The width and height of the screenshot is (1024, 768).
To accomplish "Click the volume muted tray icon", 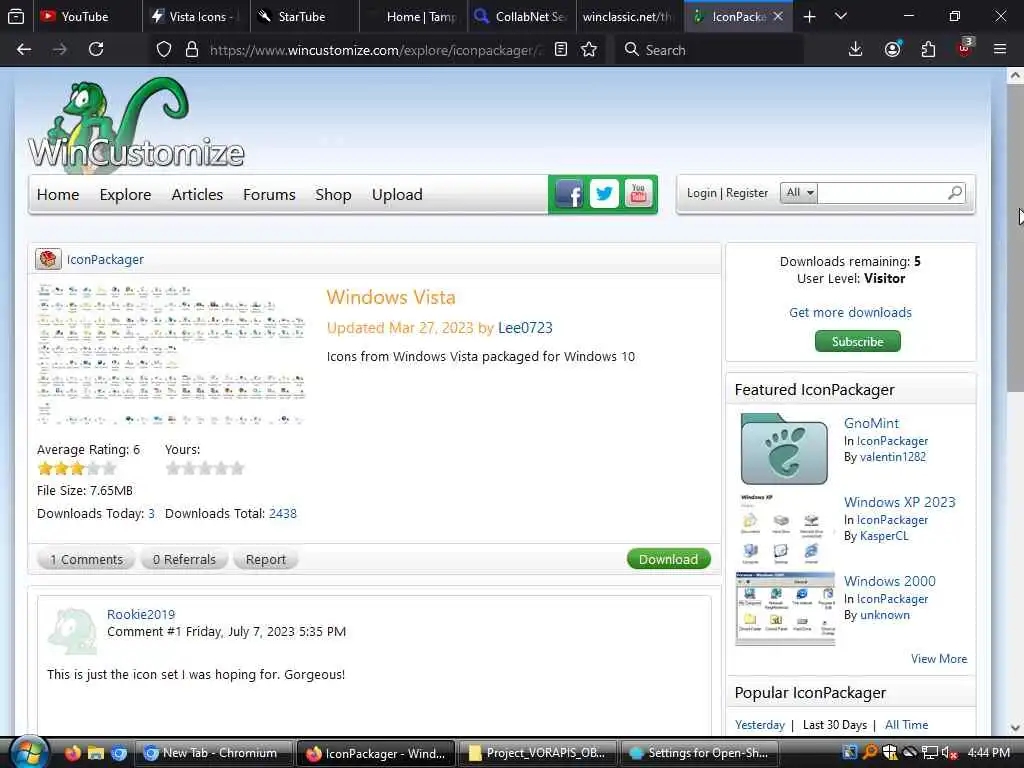I will point(950,753).
